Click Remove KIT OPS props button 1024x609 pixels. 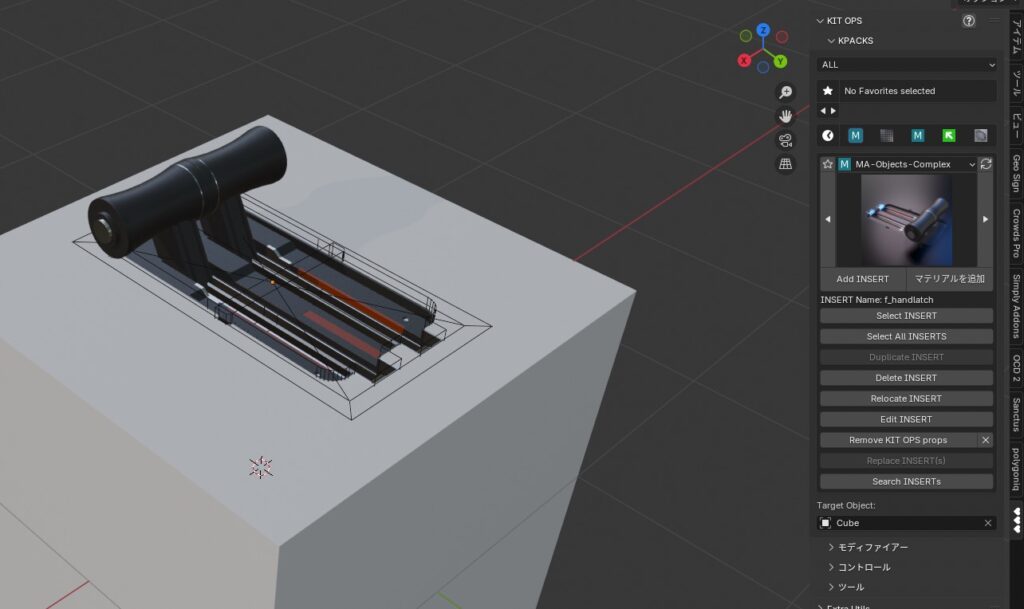(x=898, y=440)
